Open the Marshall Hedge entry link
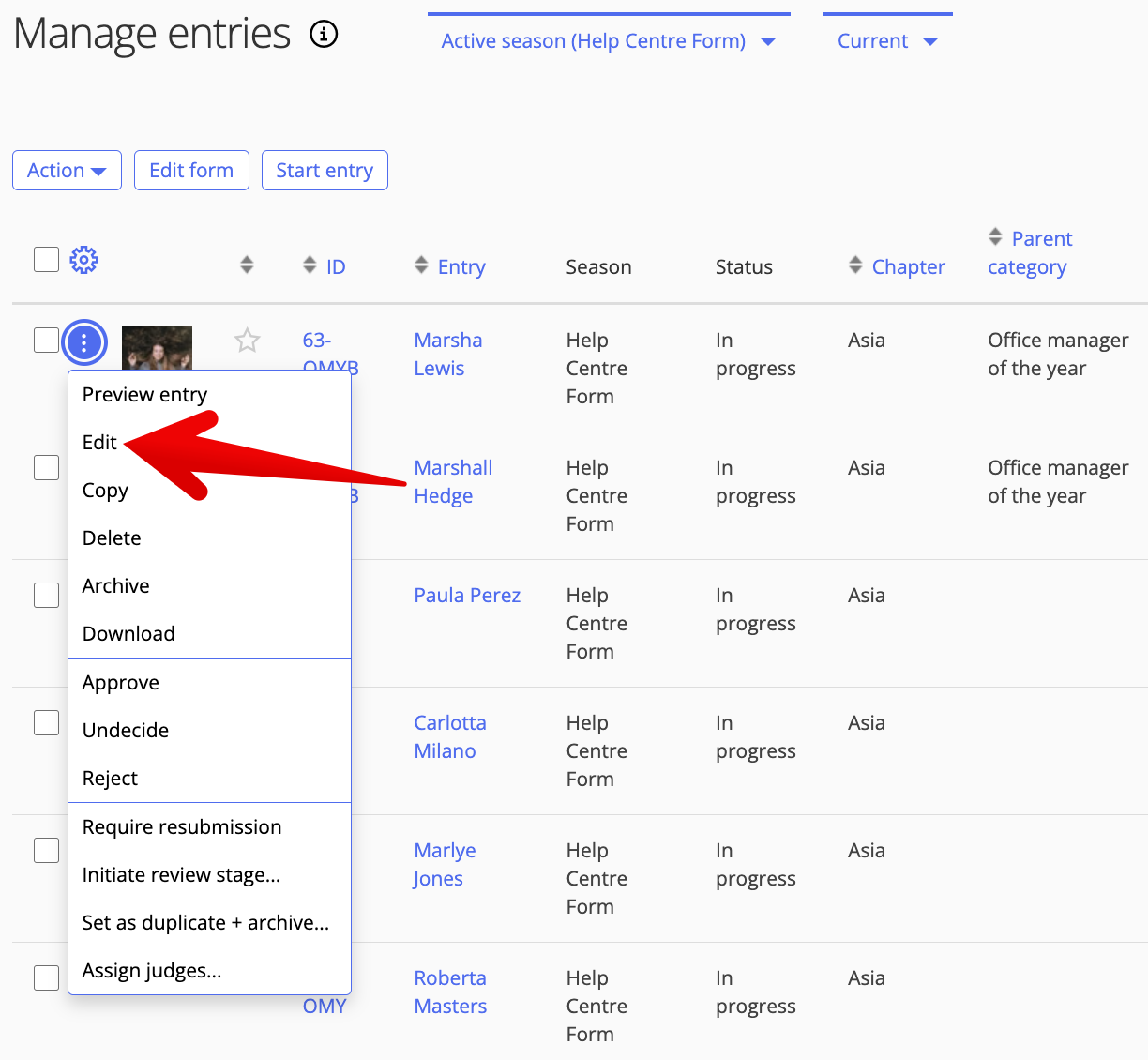Viewport: 1148px width, 1060px height. [x=453, y=481]
